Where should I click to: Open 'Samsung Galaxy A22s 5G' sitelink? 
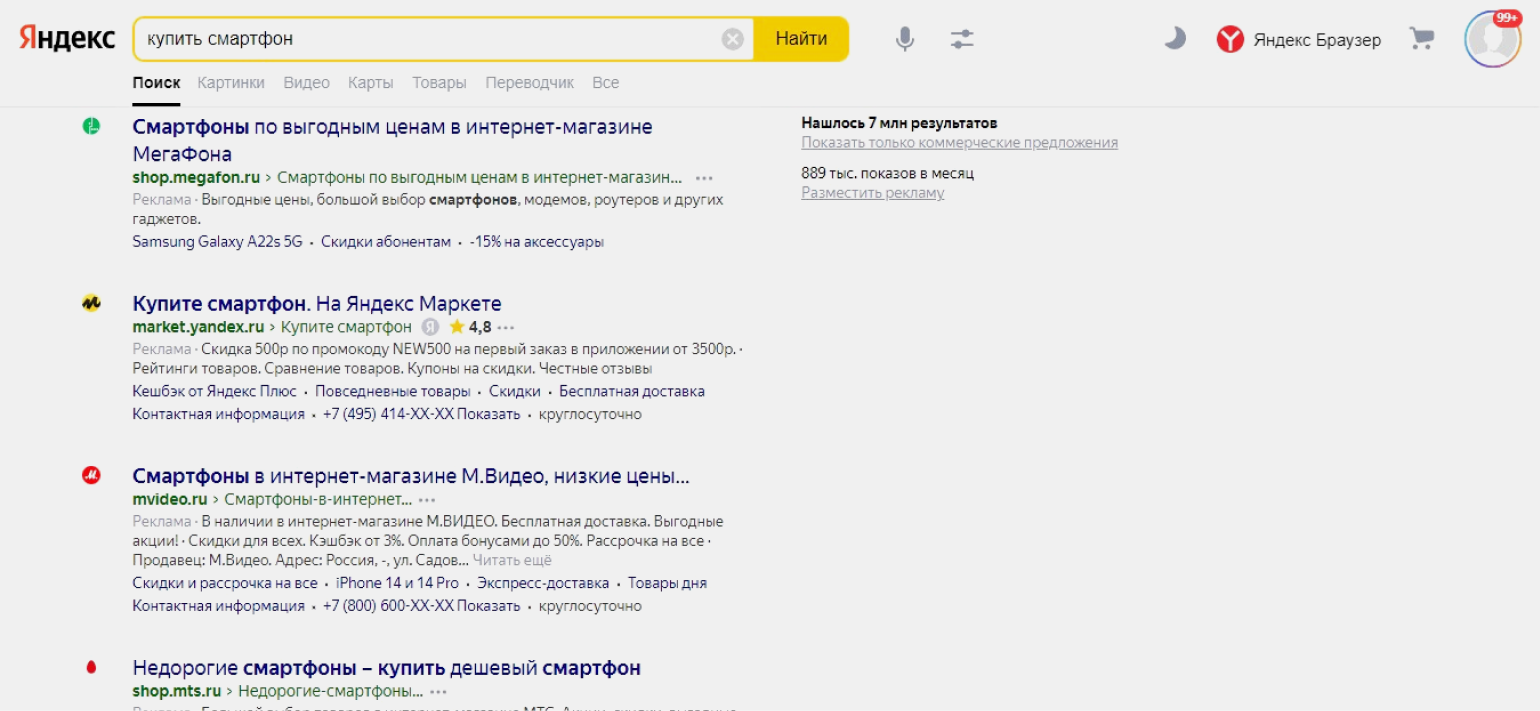[217, 242]
